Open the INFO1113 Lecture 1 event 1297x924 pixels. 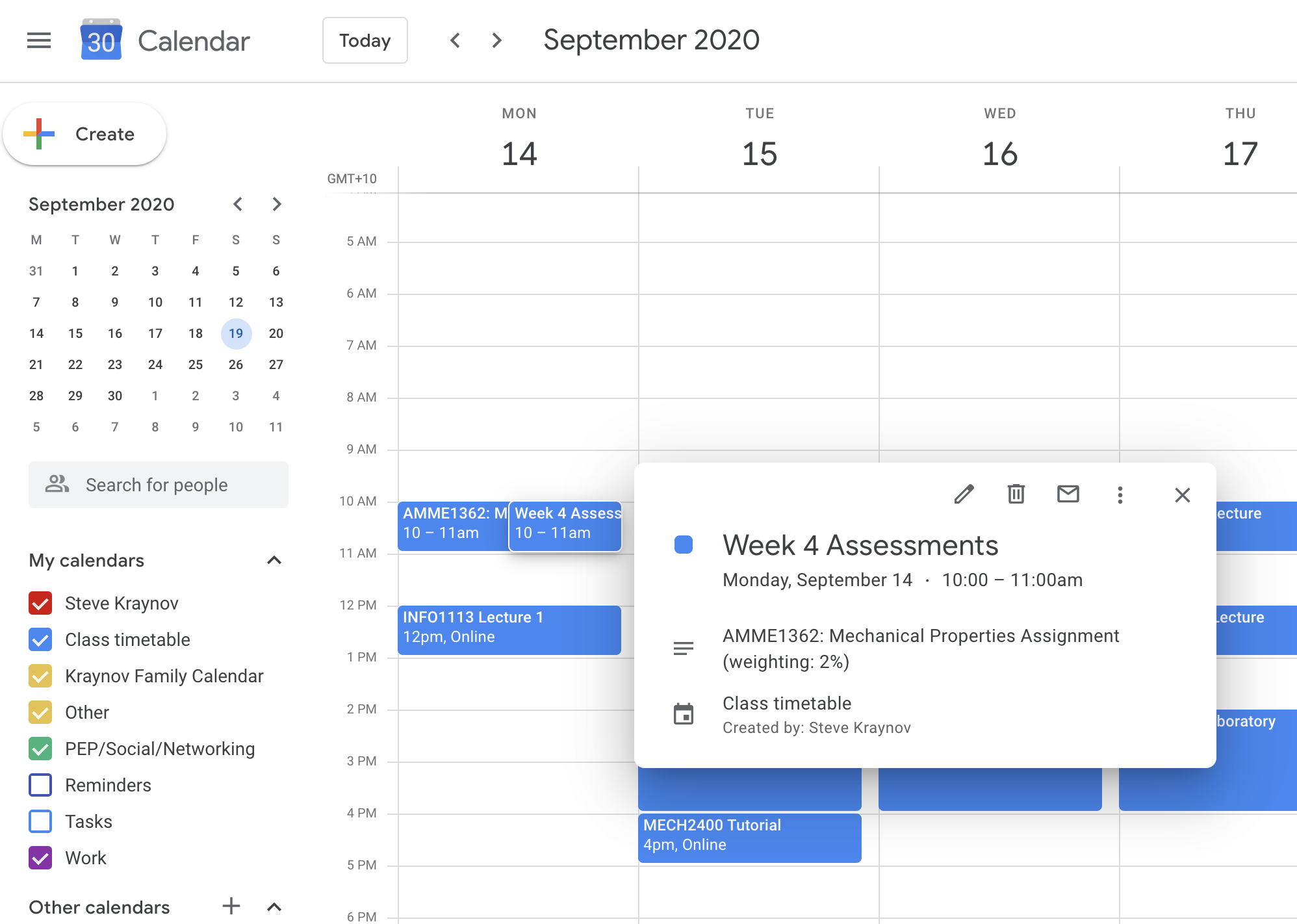coord(509,630)
